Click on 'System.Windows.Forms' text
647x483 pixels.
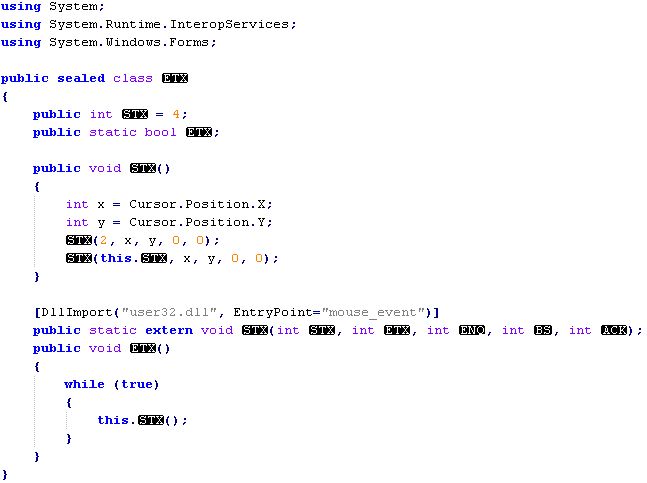129,42
